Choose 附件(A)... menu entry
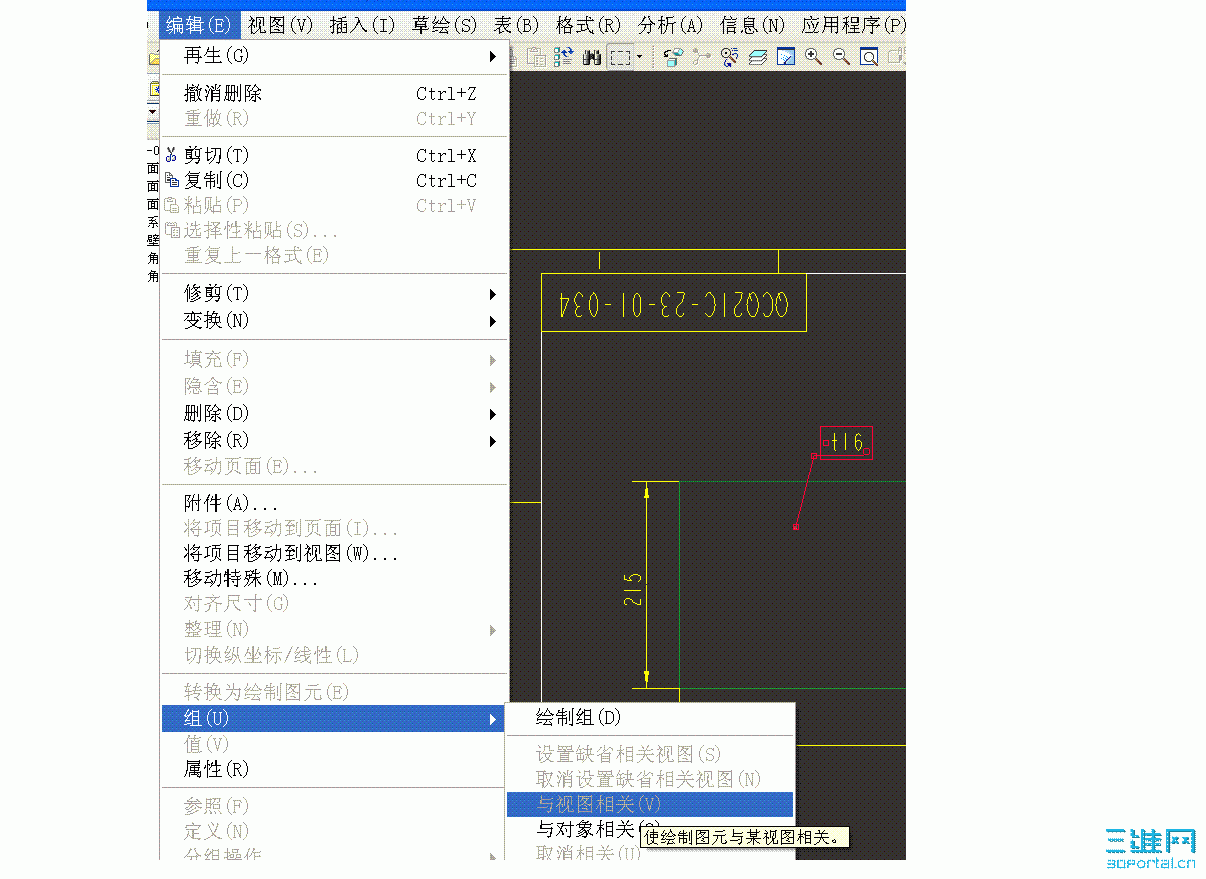The image size is (1206, 879). (x=334, y=503)
